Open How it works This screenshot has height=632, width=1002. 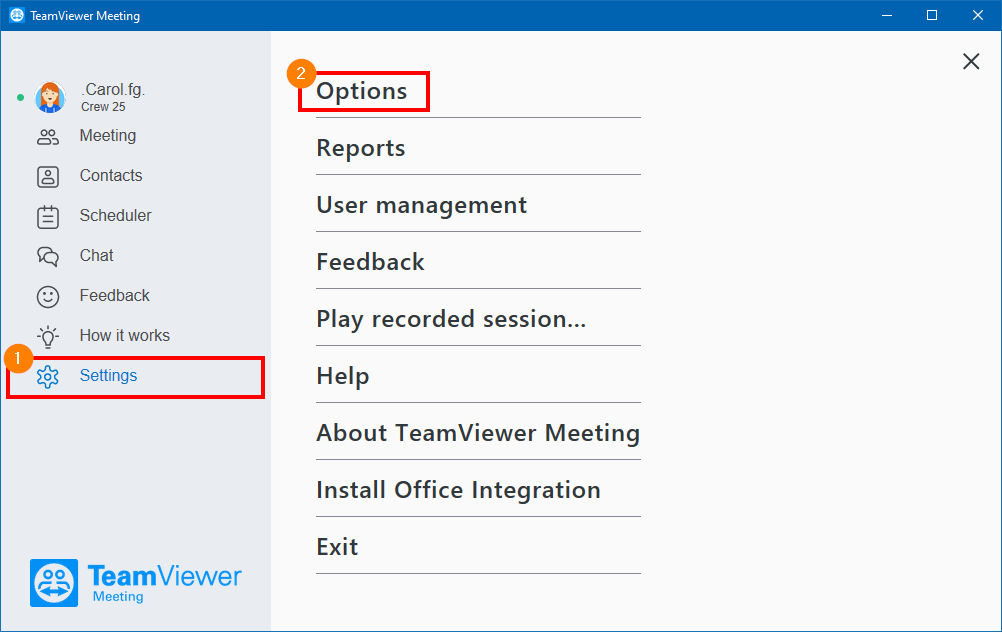point(125,335)
